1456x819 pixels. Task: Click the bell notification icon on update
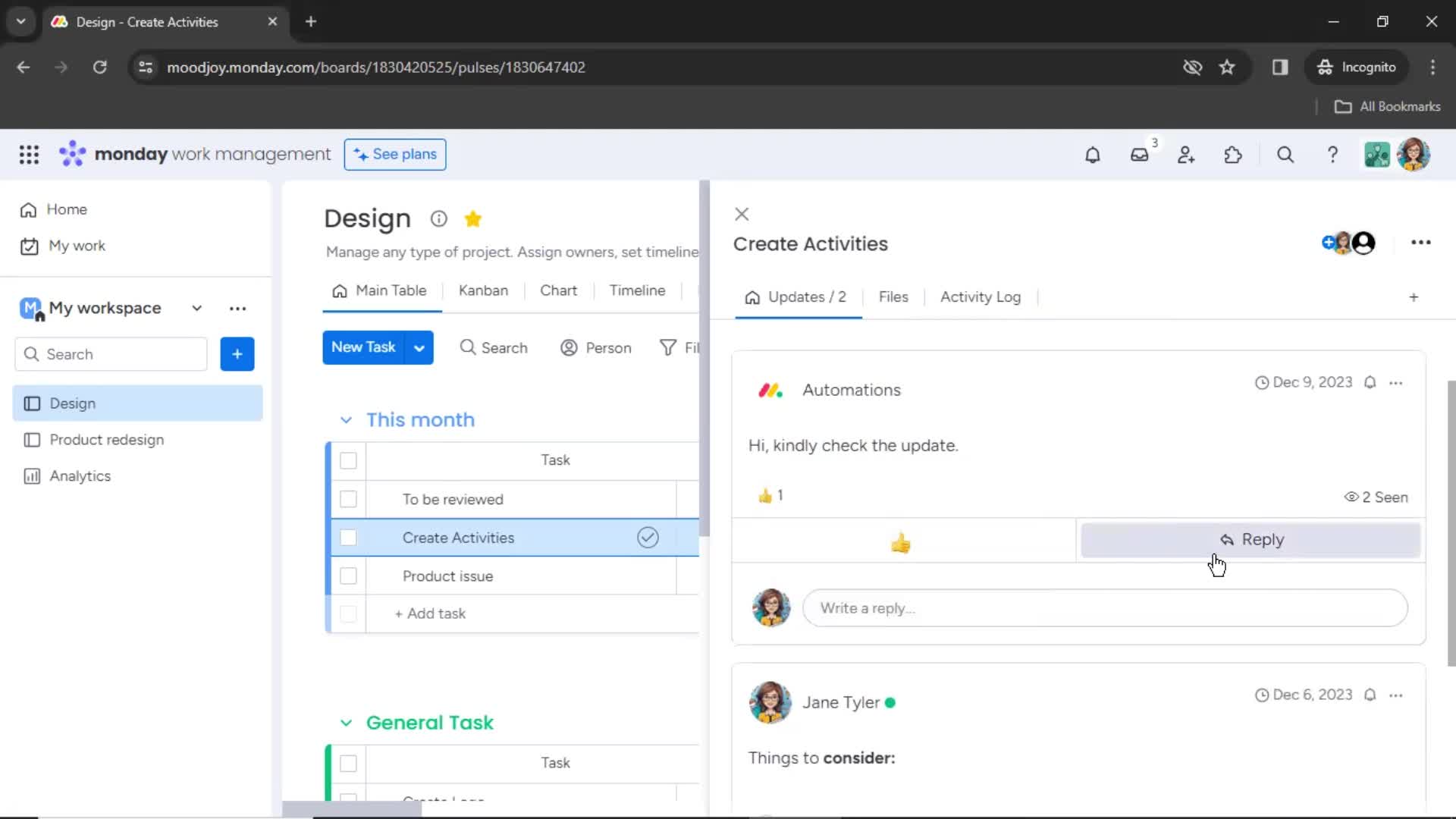click(x=1370, y=382)
